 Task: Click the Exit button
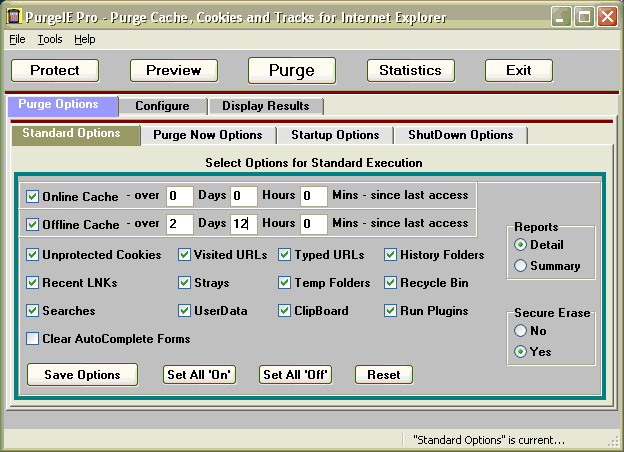[519, 70]
